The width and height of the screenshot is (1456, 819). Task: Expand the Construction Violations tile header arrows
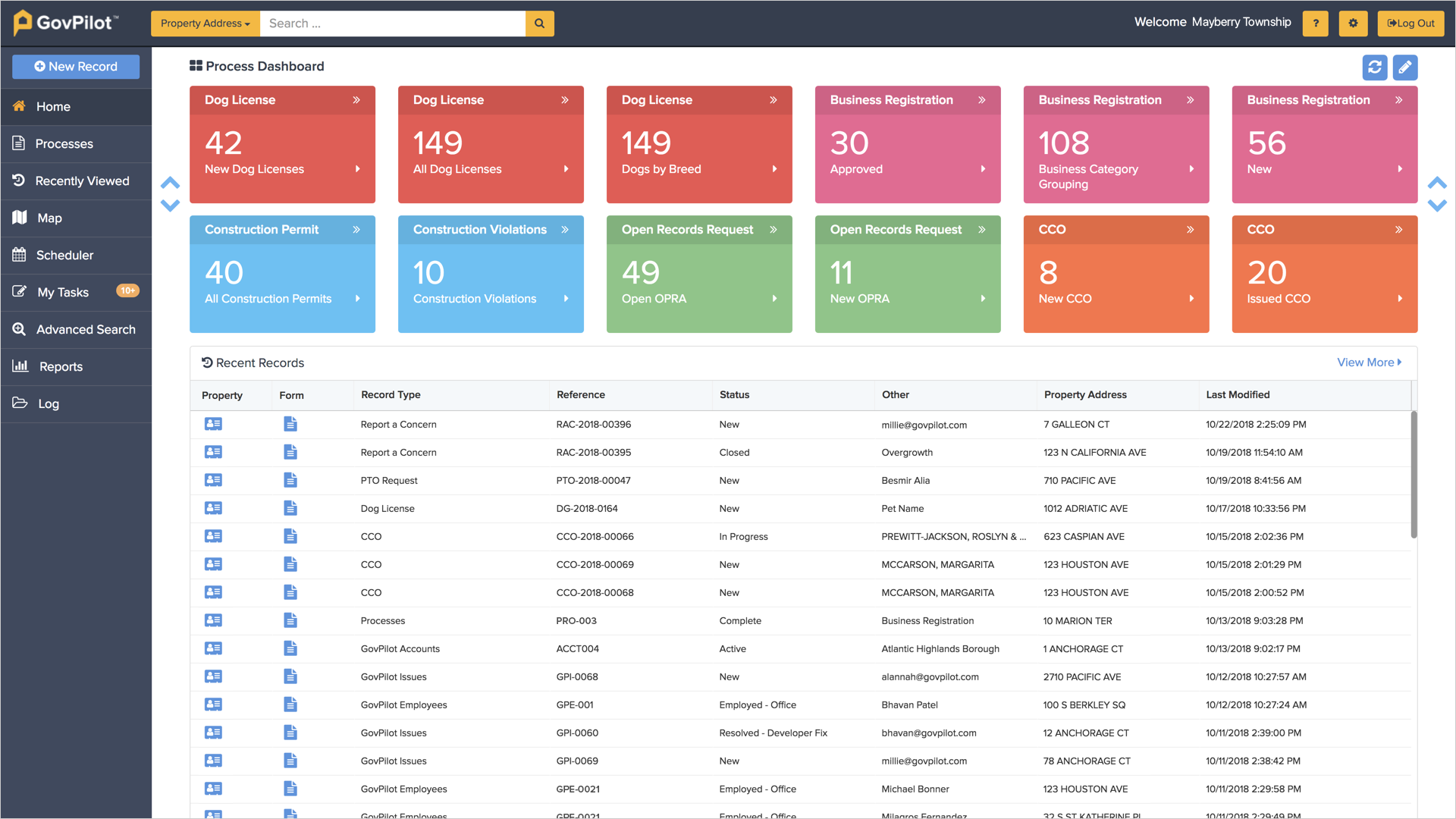565,230
